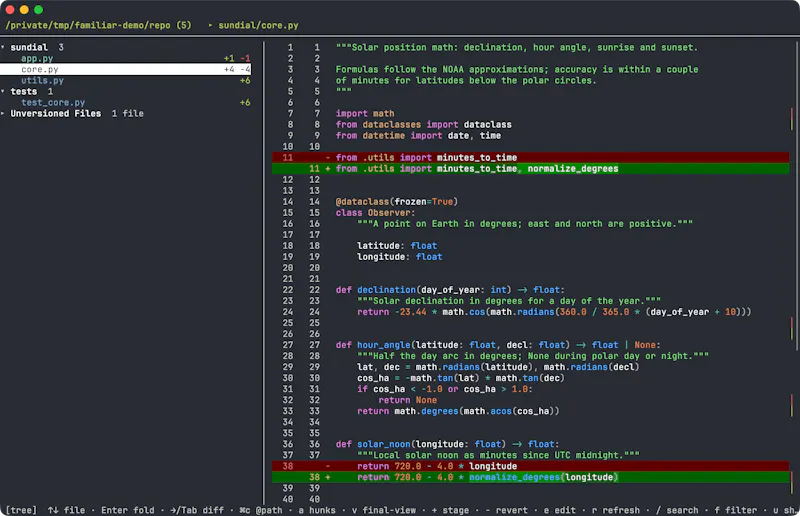Click '/ search' in the status bar
Viewport: 800px width, 516px height.
tap(677, 510)
